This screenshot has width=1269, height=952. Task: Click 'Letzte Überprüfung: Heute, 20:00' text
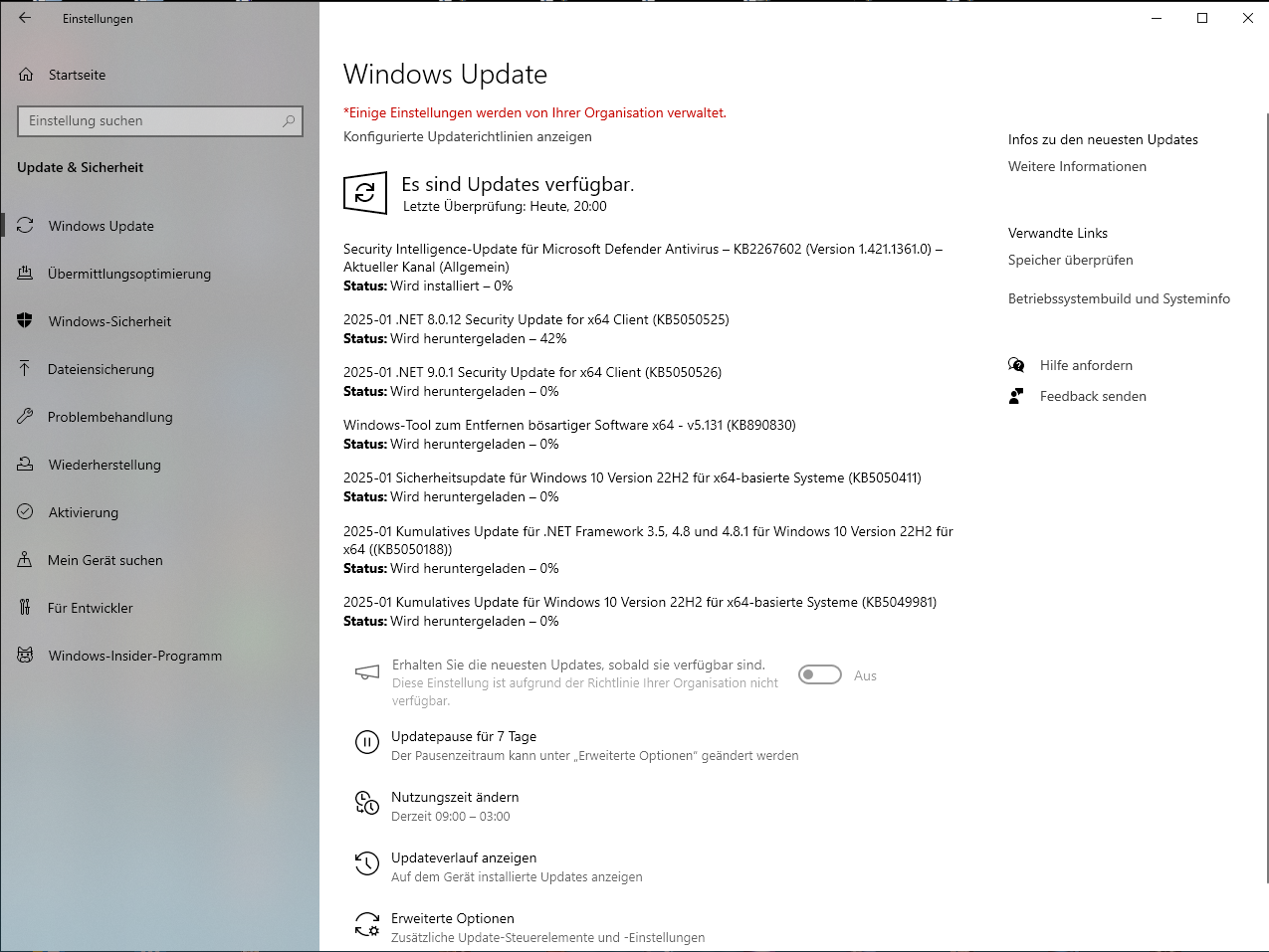click(505, 206)
